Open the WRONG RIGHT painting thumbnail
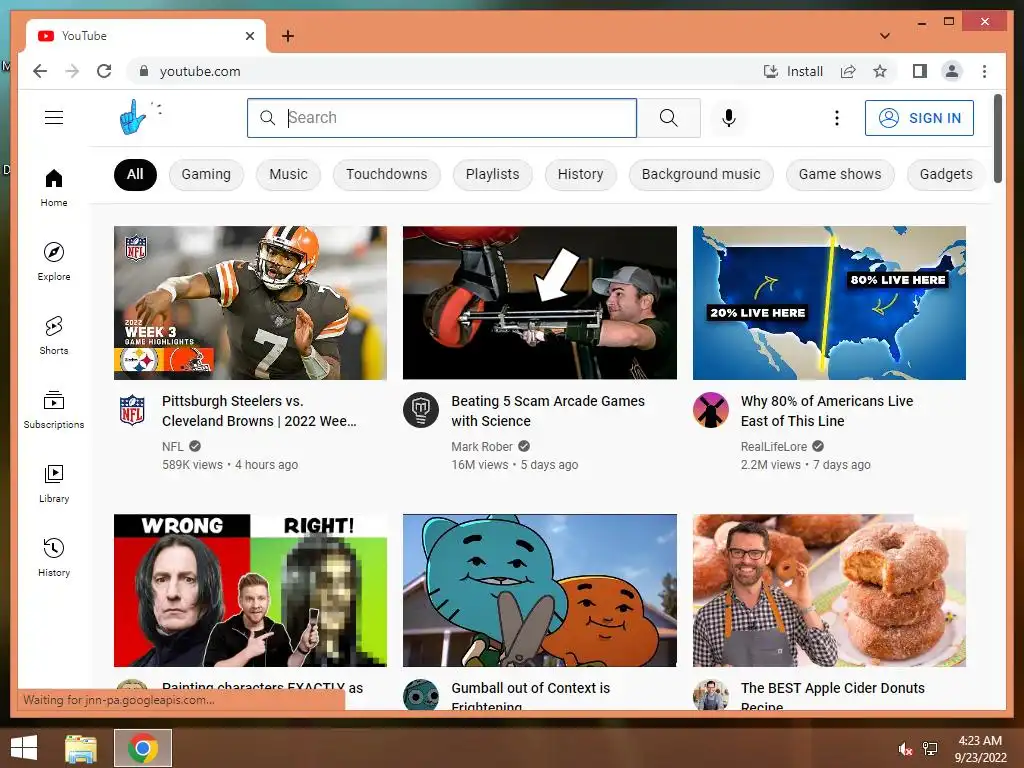Viewport: 1024px width, 768px height. [x=250, y=590]
